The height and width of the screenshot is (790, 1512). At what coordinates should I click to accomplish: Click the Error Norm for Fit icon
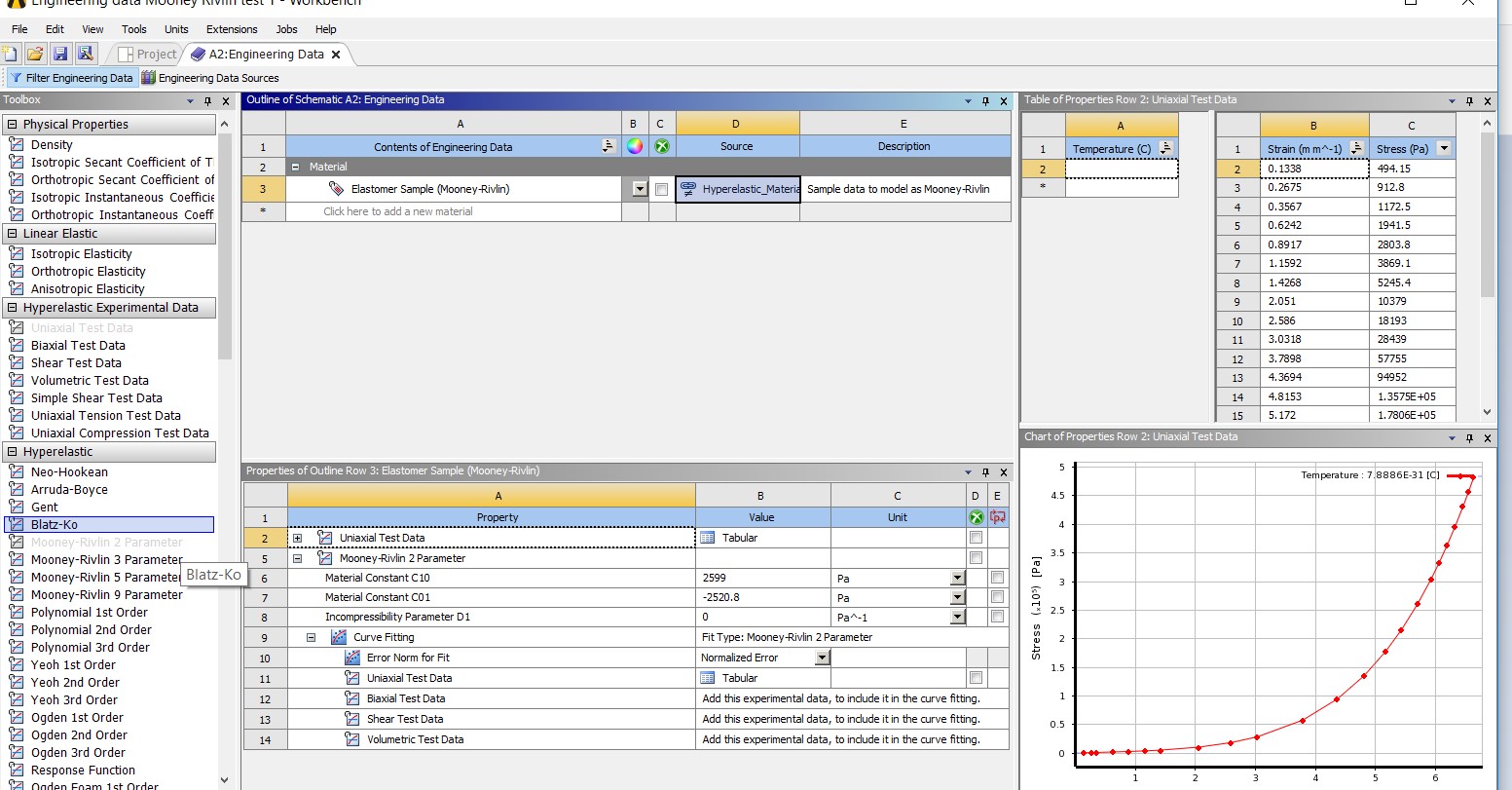point(352,658)
